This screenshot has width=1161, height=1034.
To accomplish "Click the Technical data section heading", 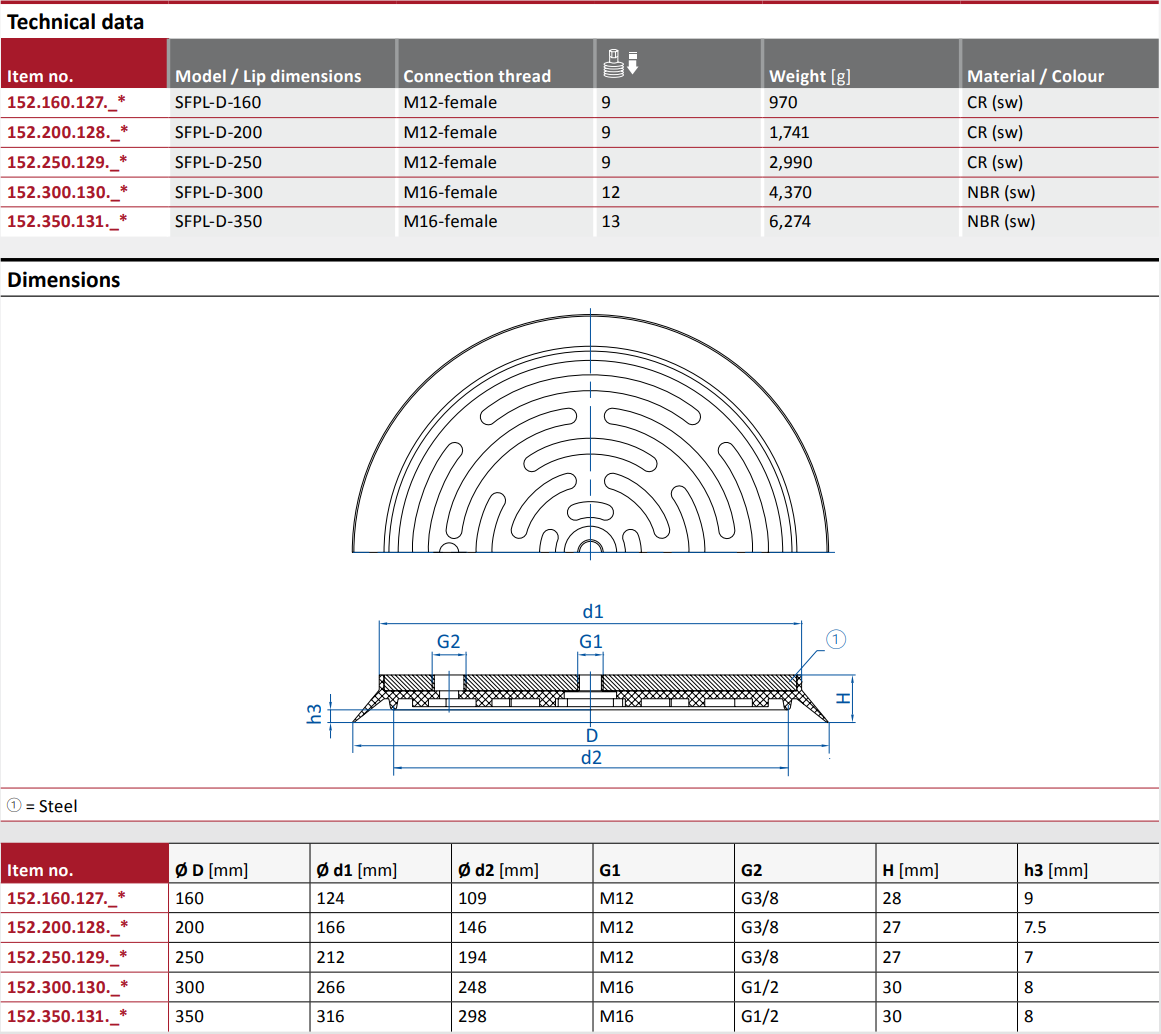I will (75, 21).
